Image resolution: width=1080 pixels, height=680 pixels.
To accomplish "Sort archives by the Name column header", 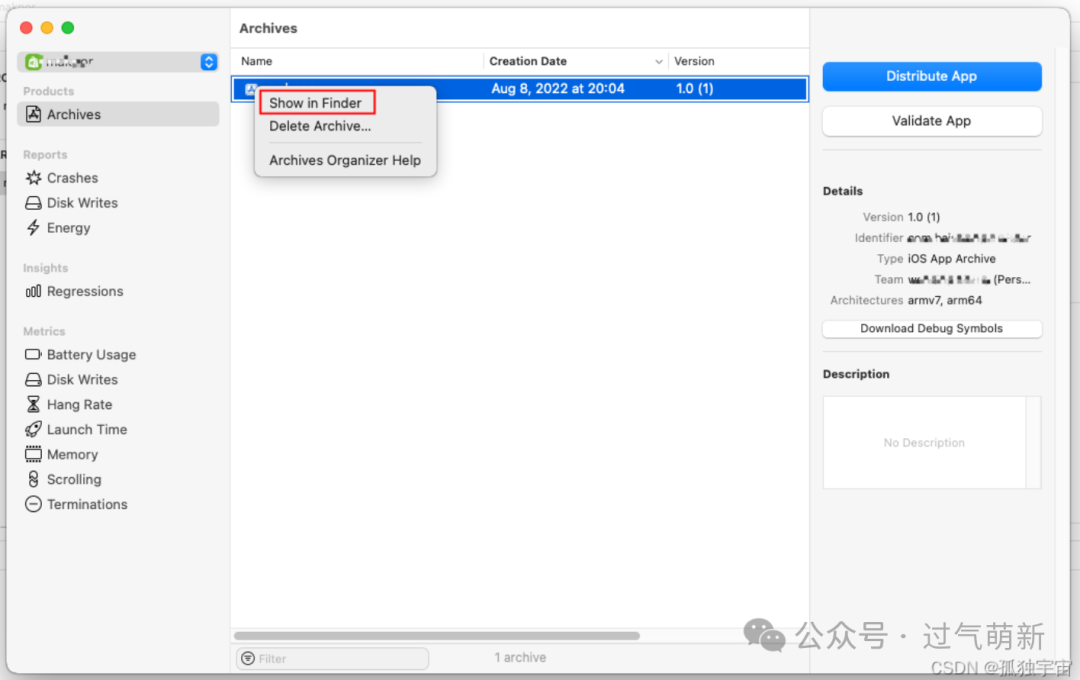I will pos(256,61).
